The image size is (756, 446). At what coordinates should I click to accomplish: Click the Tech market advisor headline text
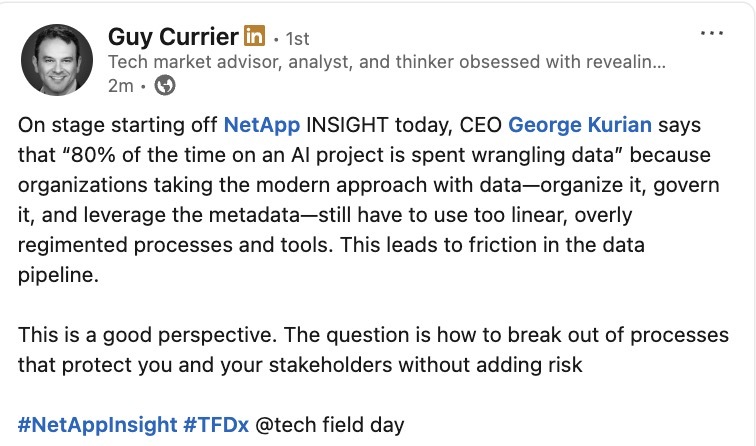pos(386,62)
